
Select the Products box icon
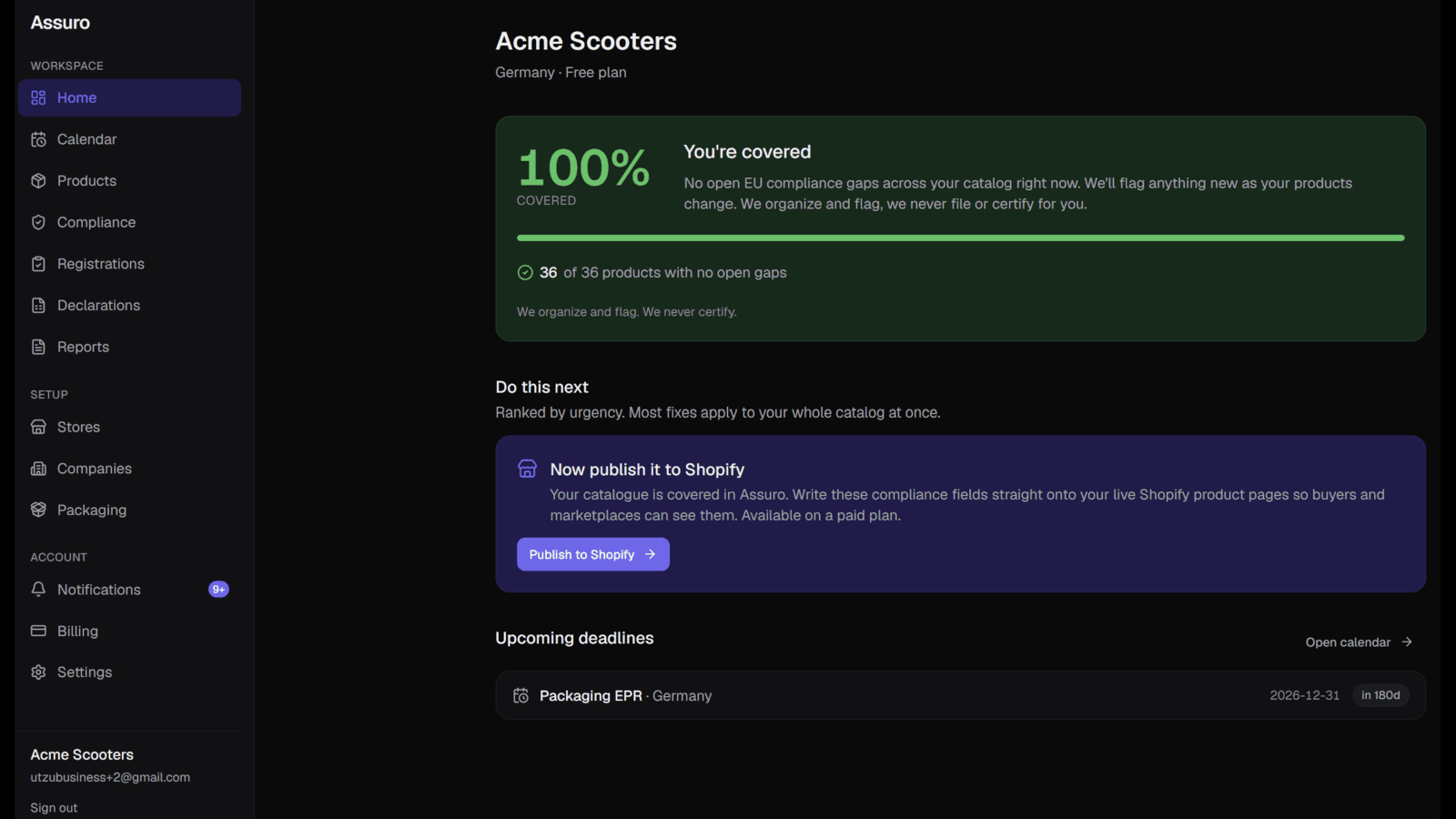38,181
